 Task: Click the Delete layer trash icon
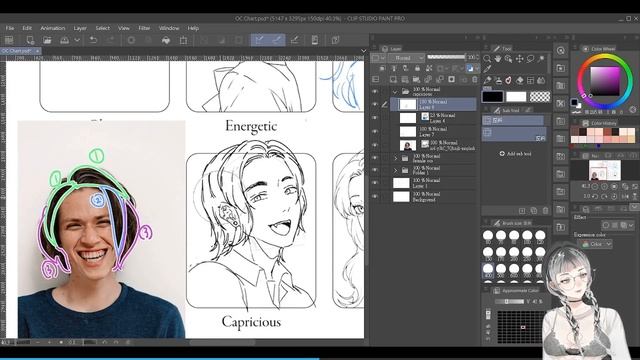pyautogui.click(x=474, y=80)
